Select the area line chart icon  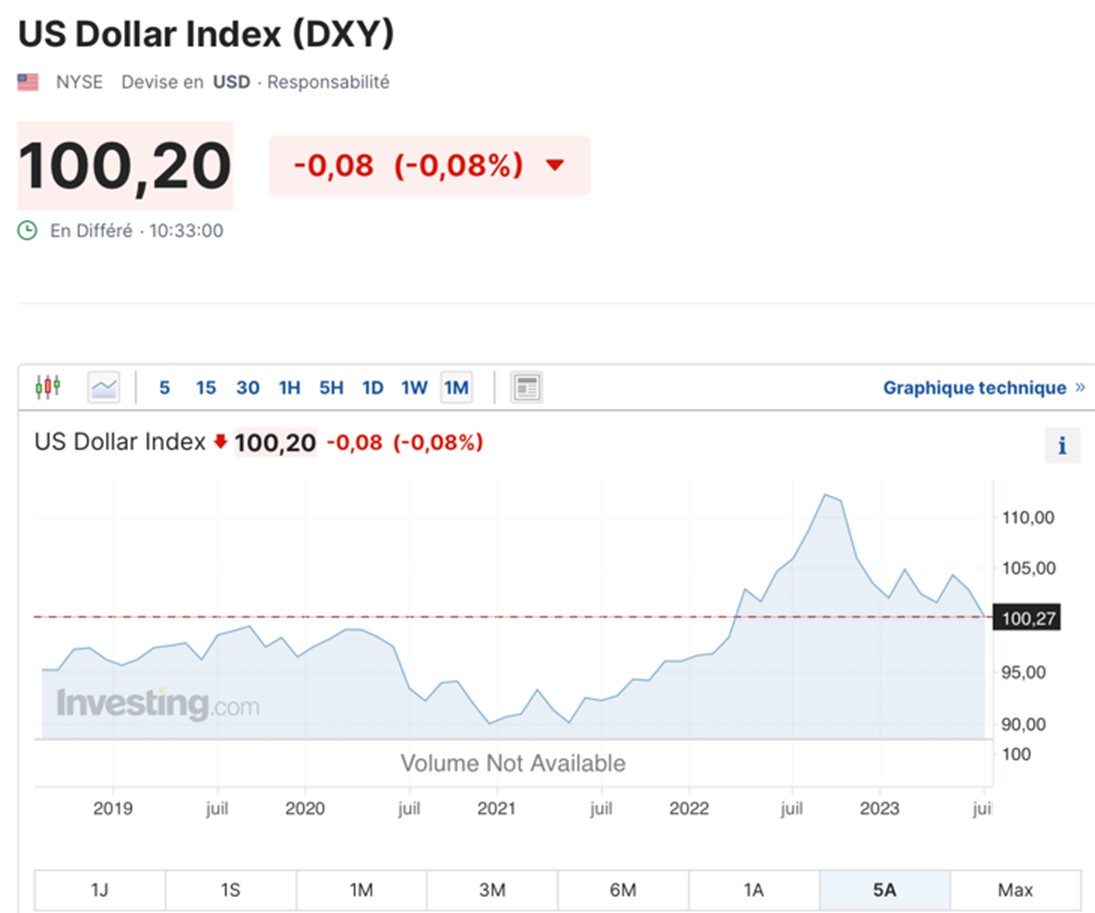tap(104, 387)
